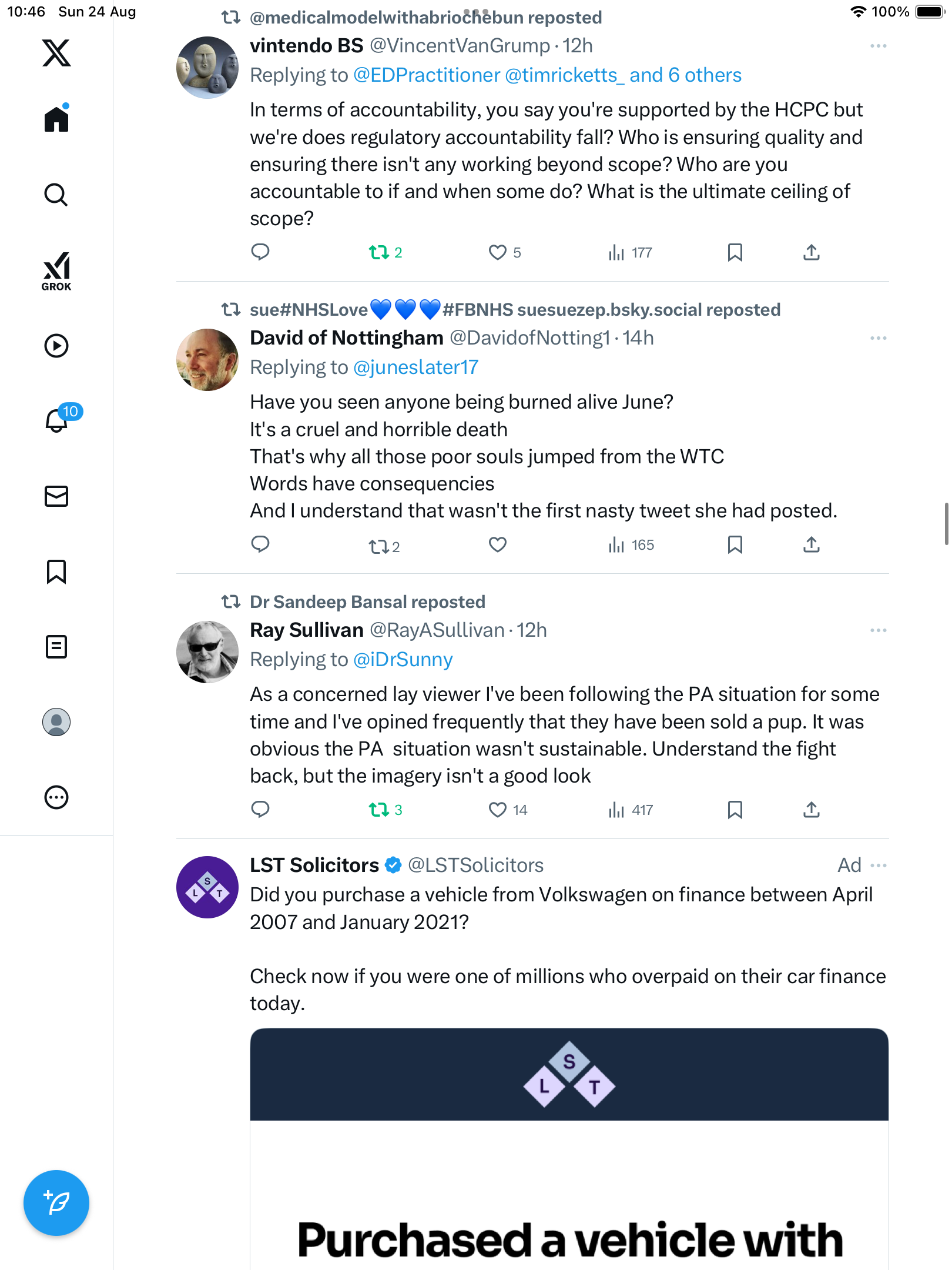The image size is (952, 1270).
Task: Open the @juneslater17 mention link
Action: coord(415,367)
